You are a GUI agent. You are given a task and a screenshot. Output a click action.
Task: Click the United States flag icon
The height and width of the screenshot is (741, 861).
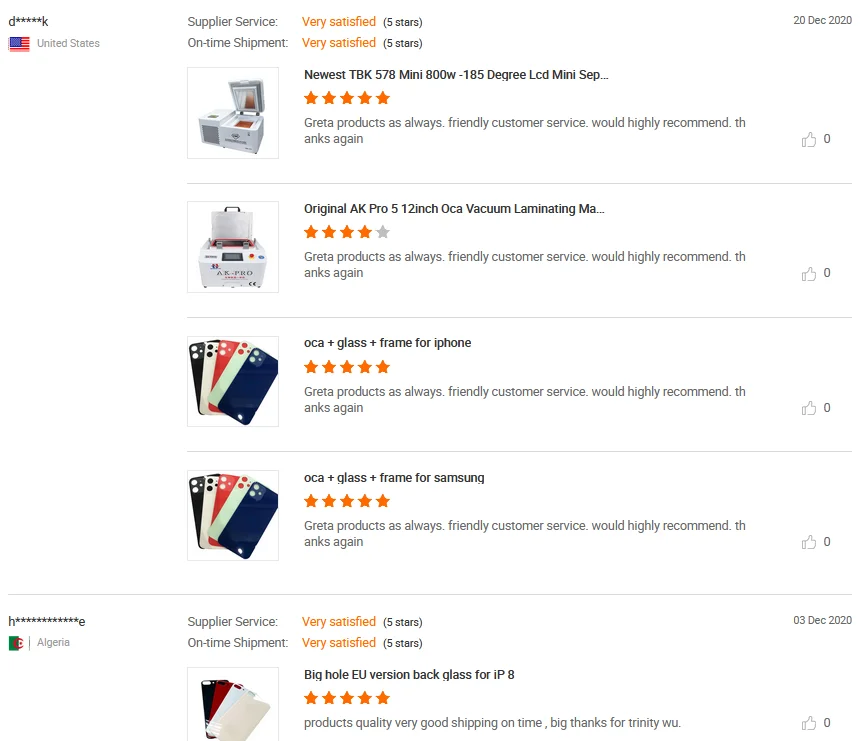point(19,43)
